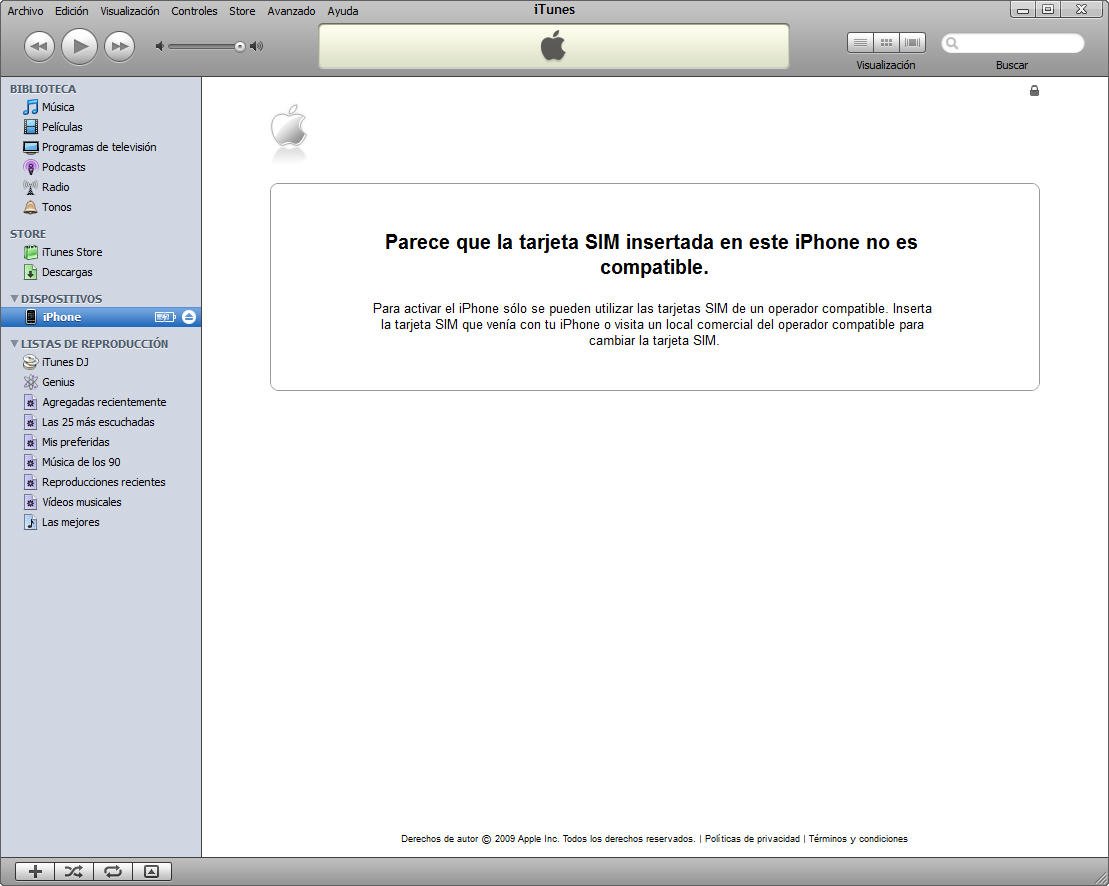
Task: Select Películas in the library sidebar
Action: point(62,127)
